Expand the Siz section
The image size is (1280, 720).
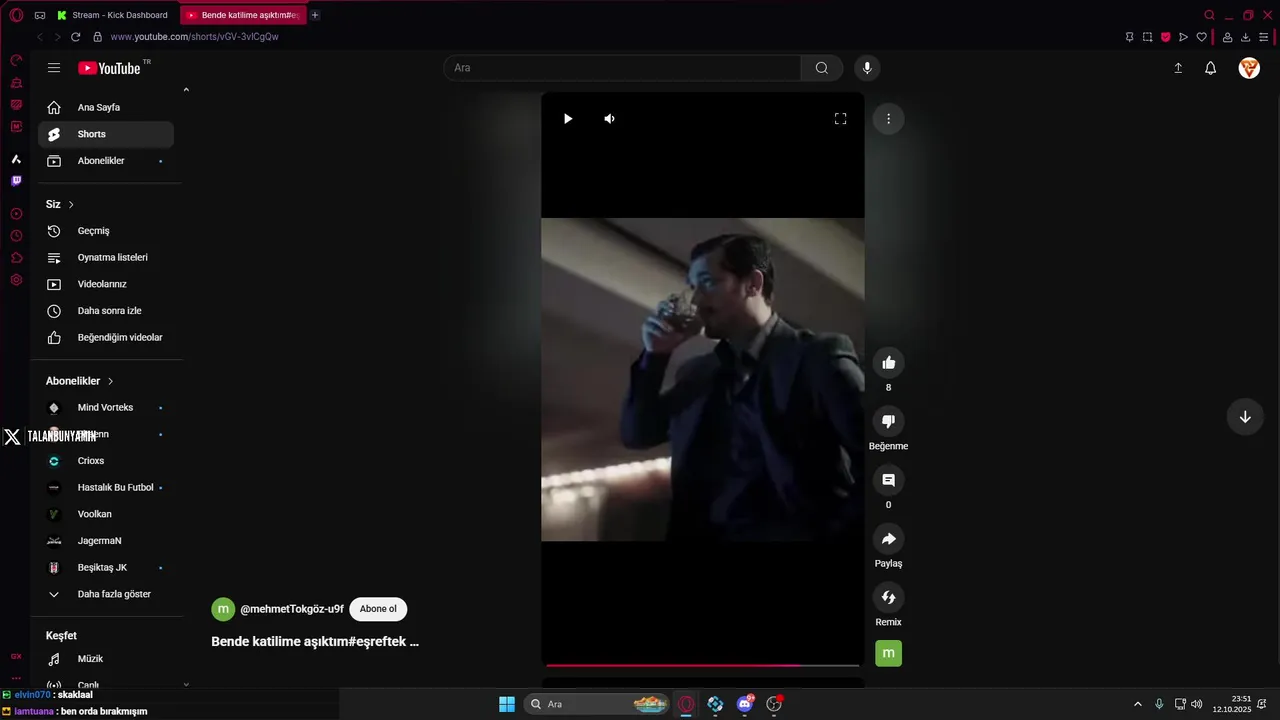[60, 204]
